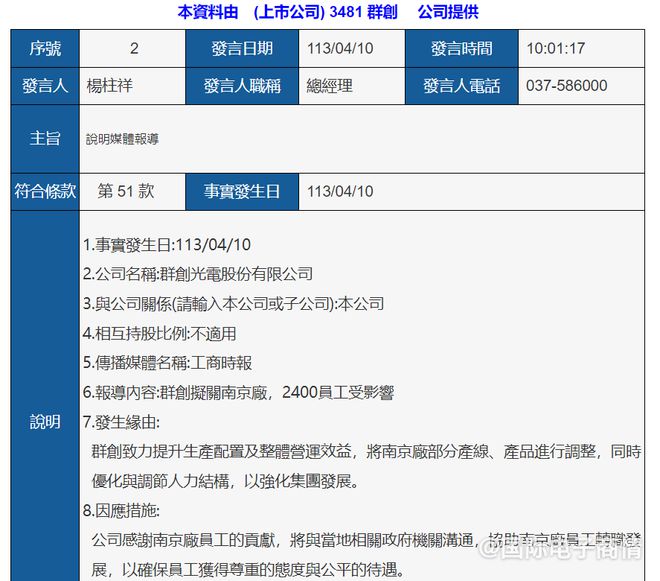Click line '5.傳播媒體名稱:工商時報'
Image resolution: width=660 pixels, height=581 pixels.
click(x=168, y=363)
